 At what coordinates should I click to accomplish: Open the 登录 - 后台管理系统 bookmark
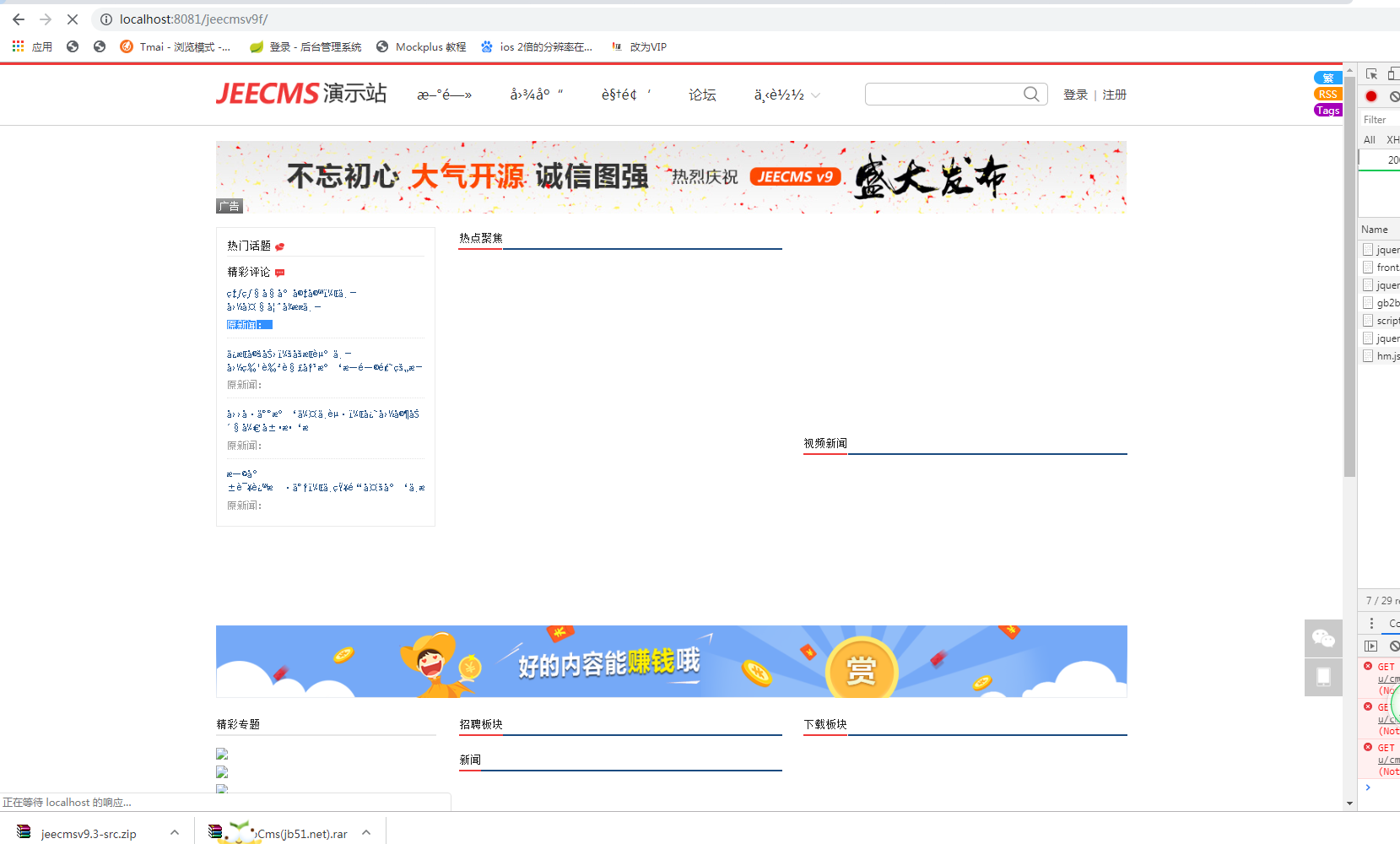[305, 47]
